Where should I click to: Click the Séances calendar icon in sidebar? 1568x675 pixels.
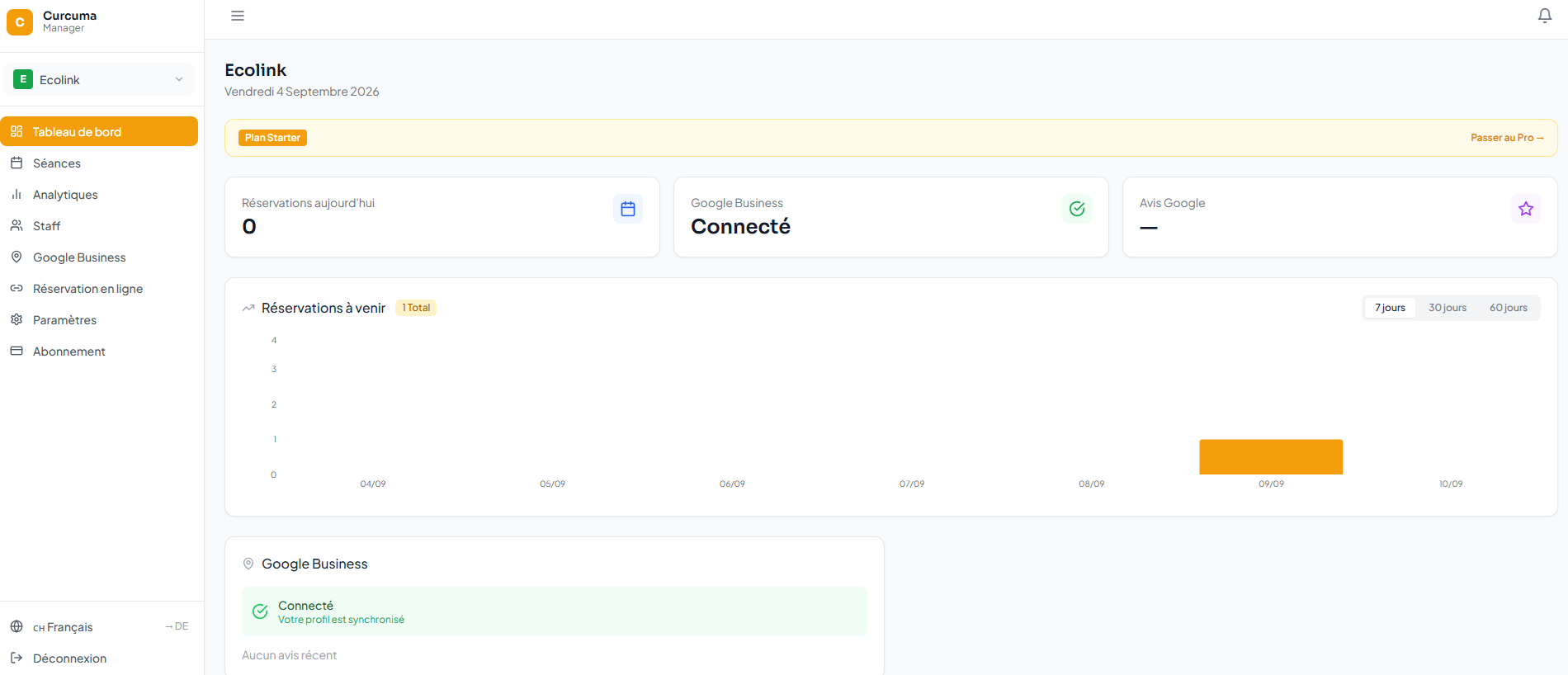click(x=17, y=163)
